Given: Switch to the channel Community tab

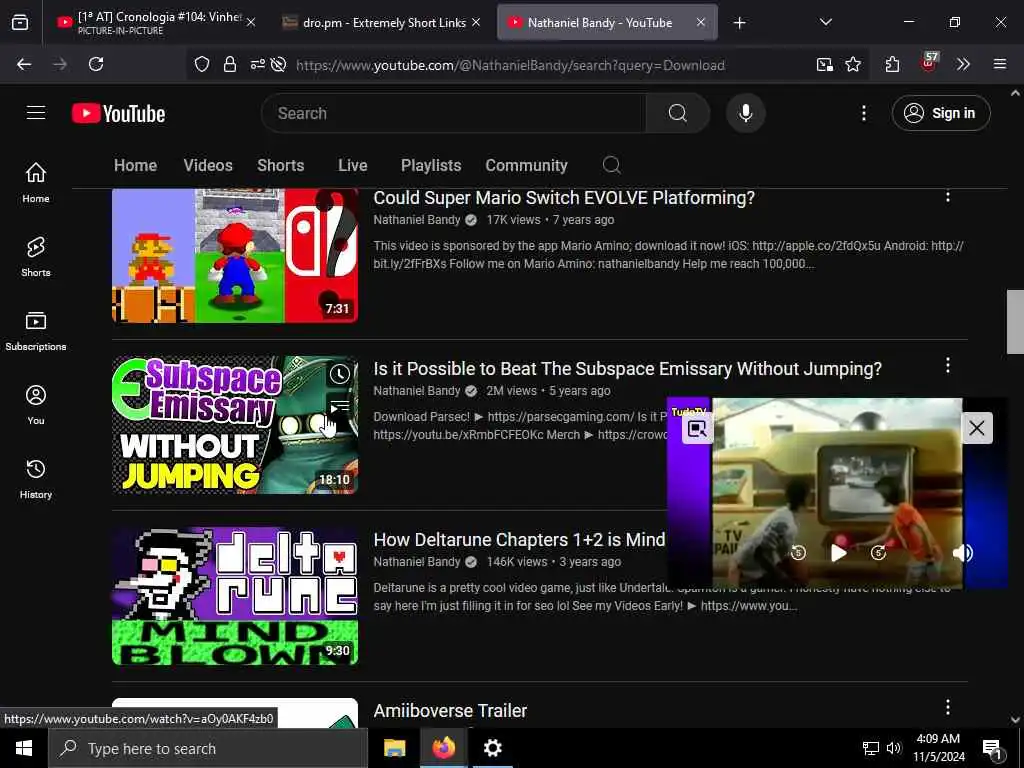Looking at the screenshot, I should [526, 165].
